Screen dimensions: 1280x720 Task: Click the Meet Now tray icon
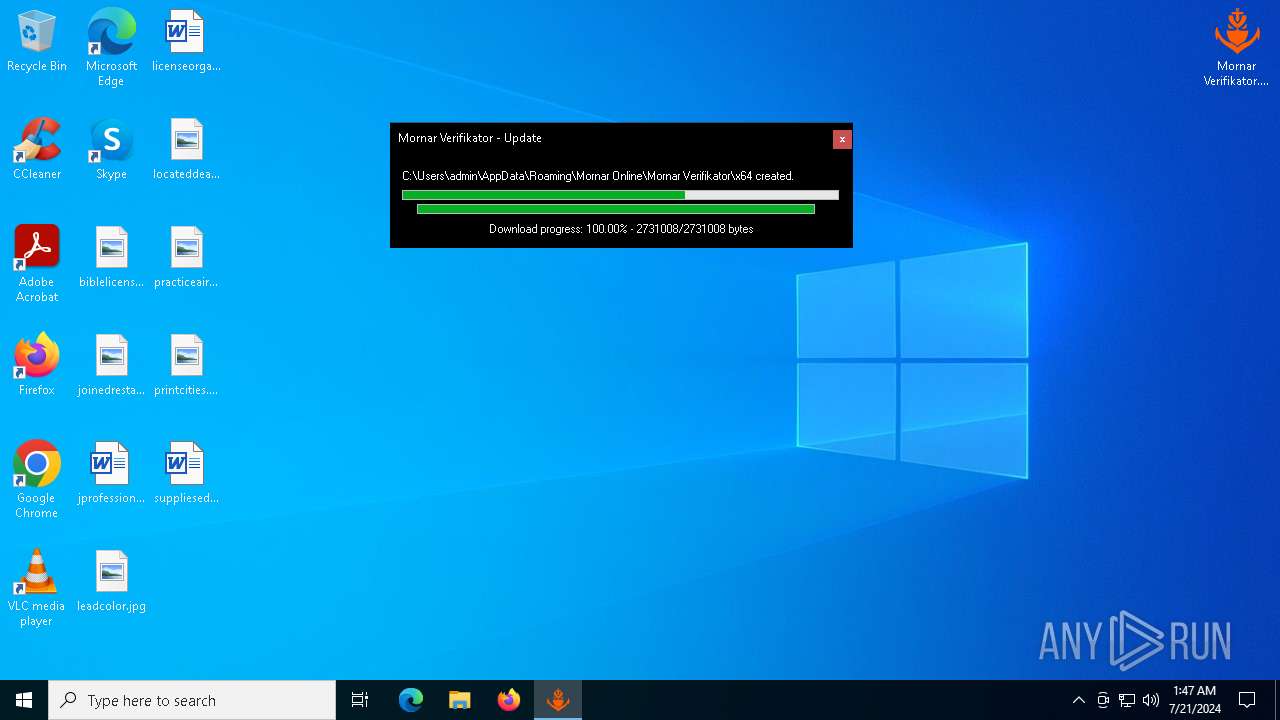[1103, 700]
